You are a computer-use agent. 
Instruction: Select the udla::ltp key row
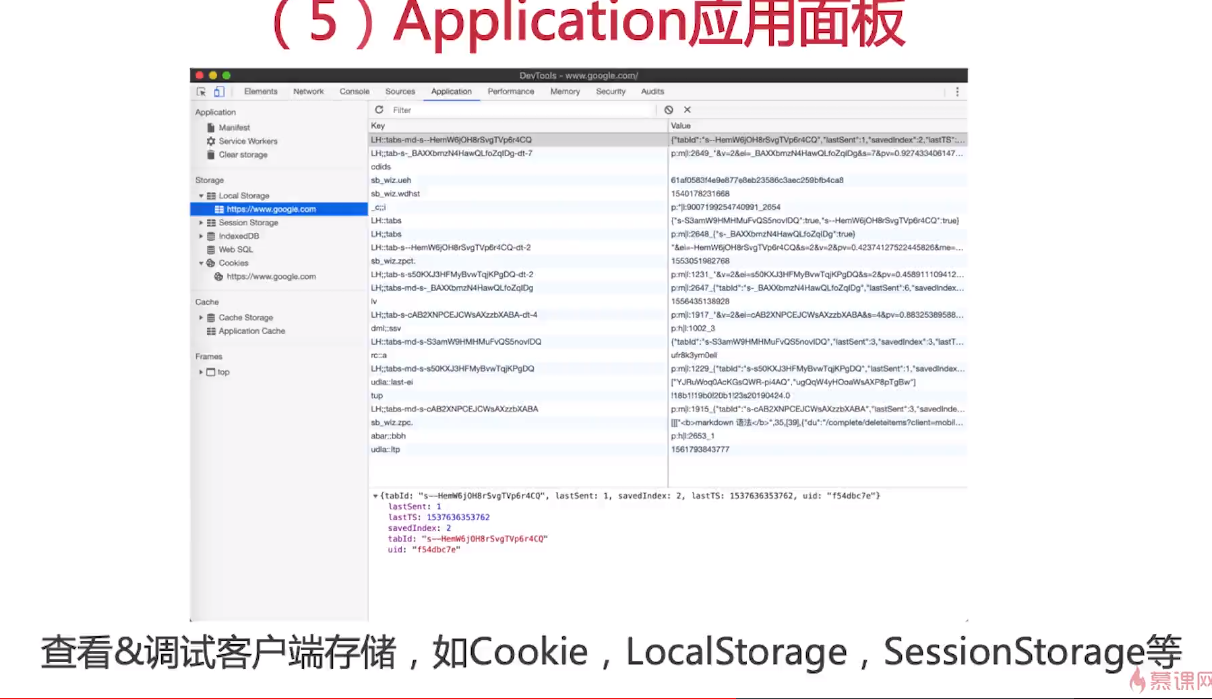(667, 449)
